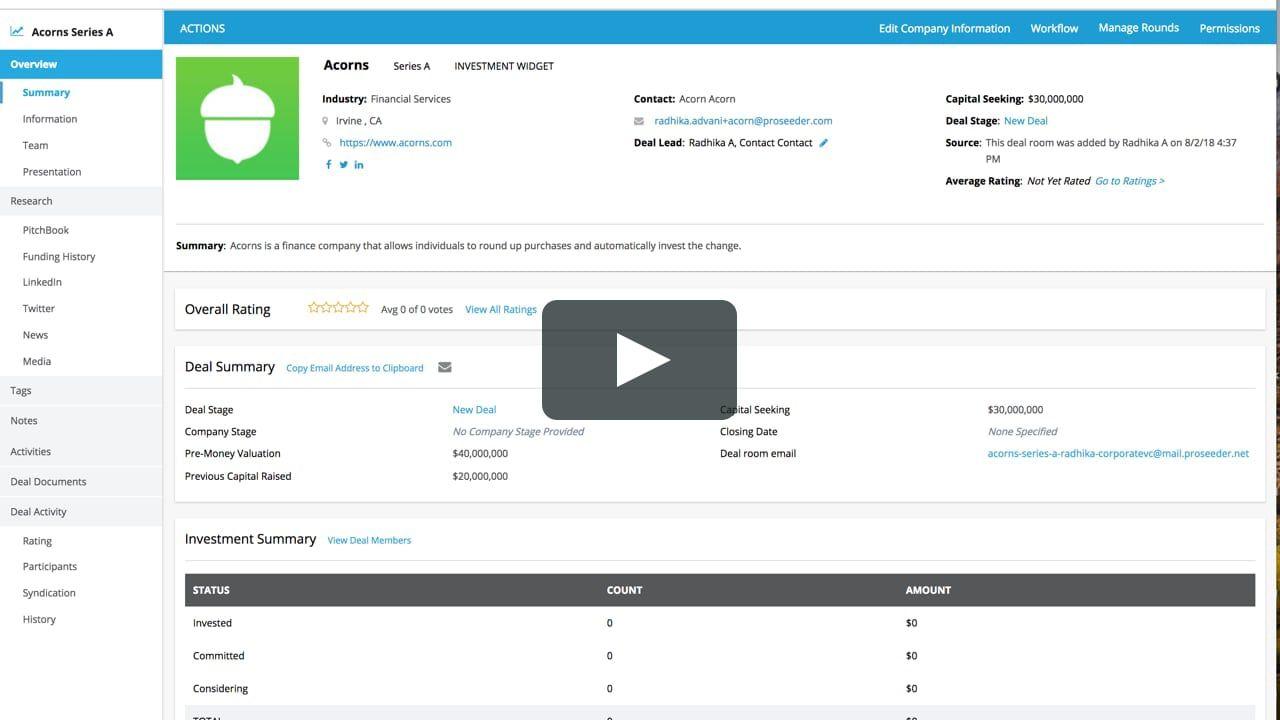Open Acorns LinkedIn icon link
1280x720 pixels.
point(359,164)
